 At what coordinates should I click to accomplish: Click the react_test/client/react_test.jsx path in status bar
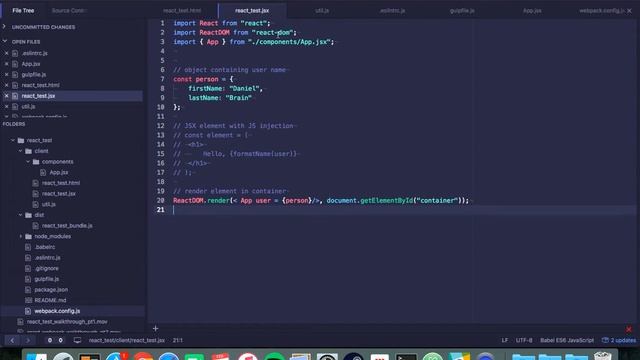coord(127,340)
